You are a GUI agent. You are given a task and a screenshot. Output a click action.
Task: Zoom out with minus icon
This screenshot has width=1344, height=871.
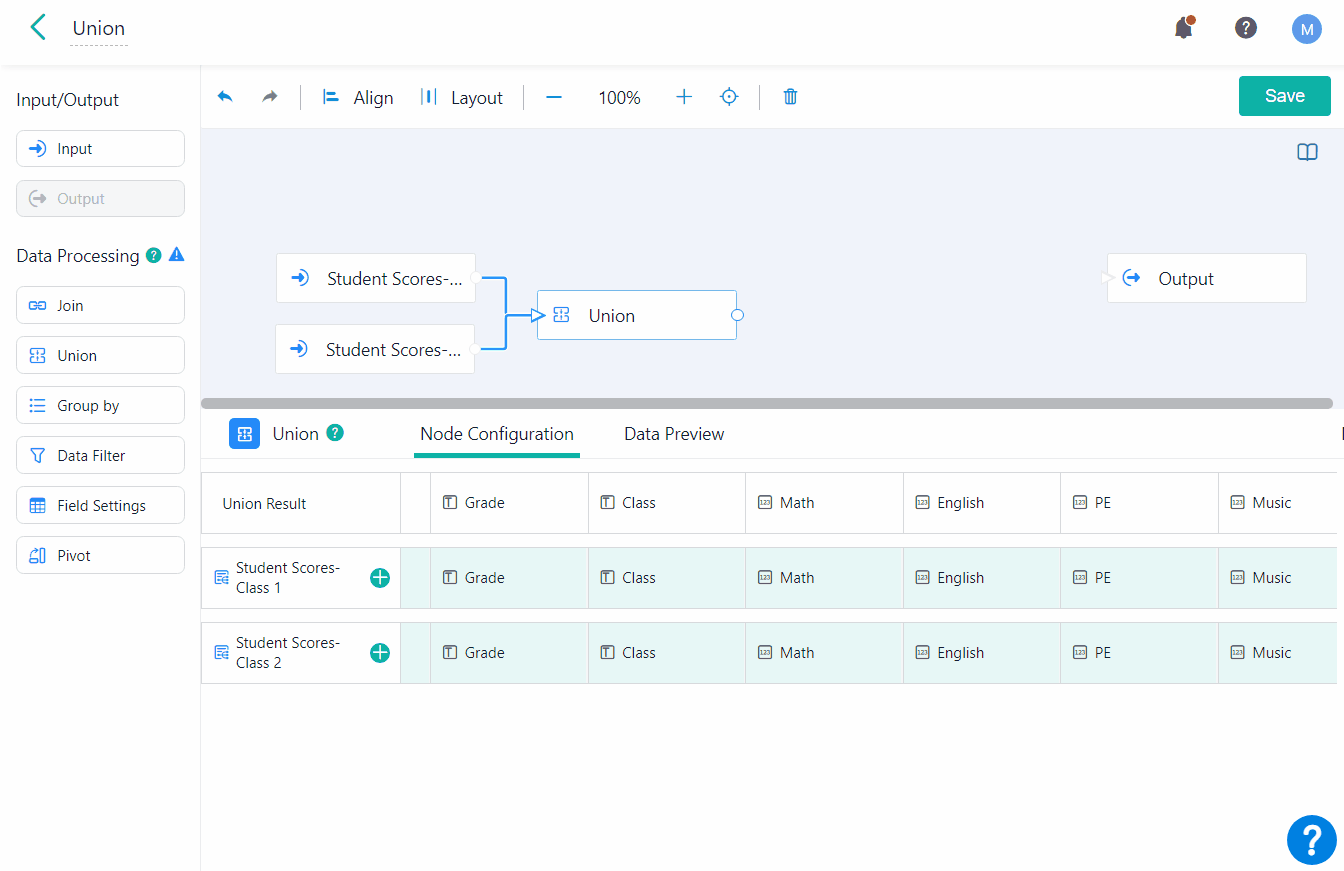(554, 97)
